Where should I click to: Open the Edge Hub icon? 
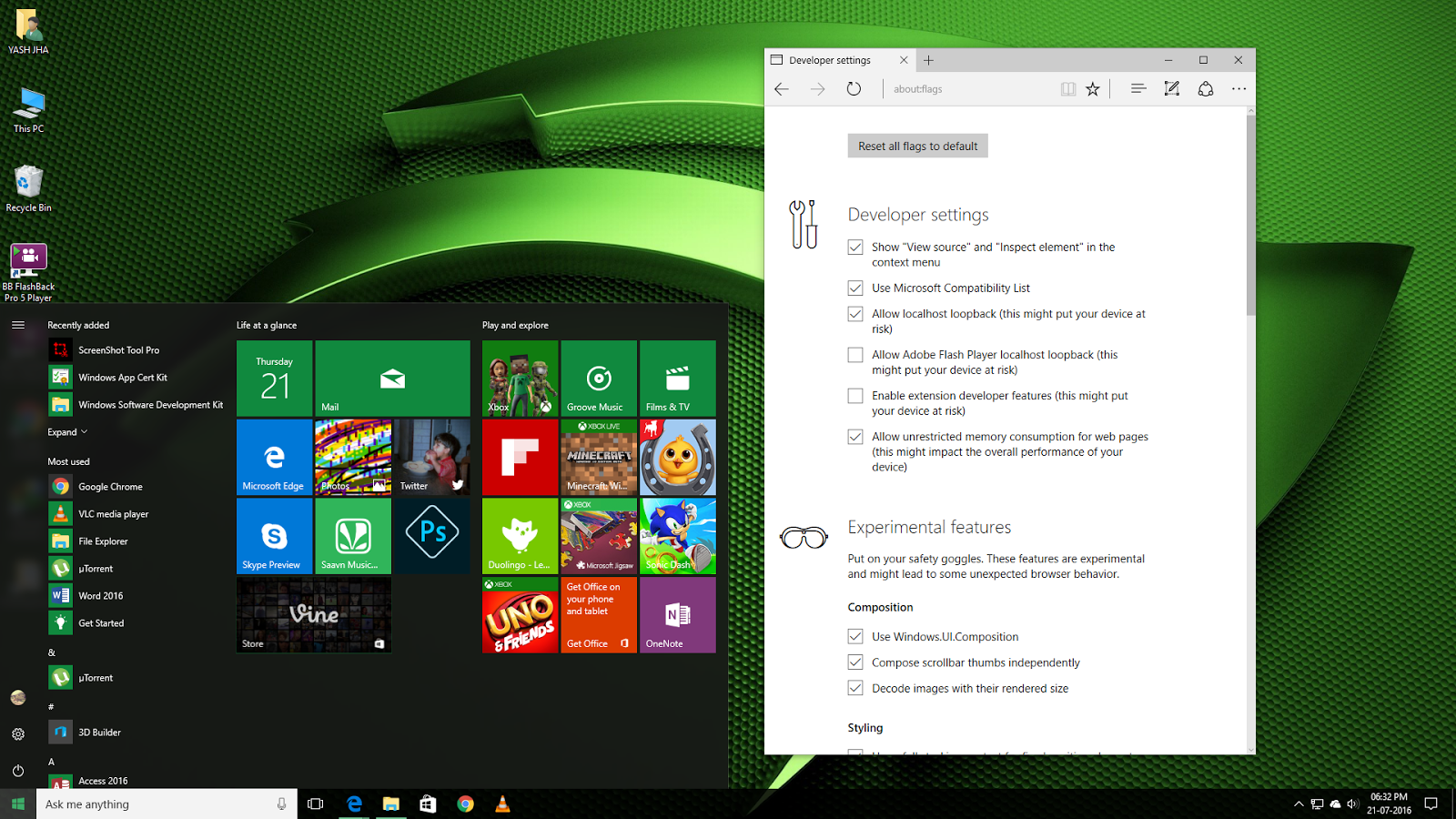point(1137,89)
